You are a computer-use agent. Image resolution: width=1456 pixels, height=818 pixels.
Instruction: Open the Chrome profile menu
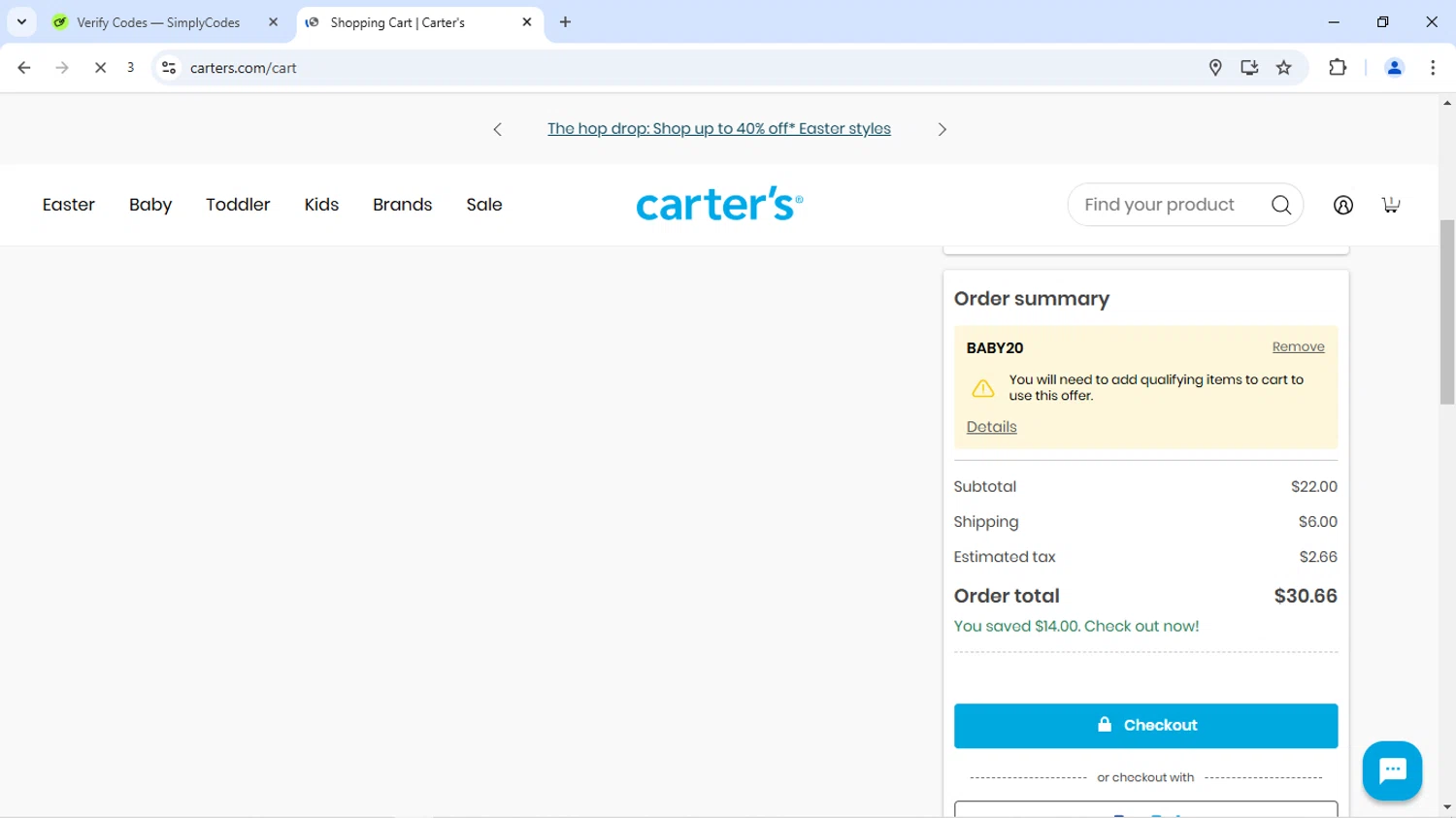(1394, 68)
